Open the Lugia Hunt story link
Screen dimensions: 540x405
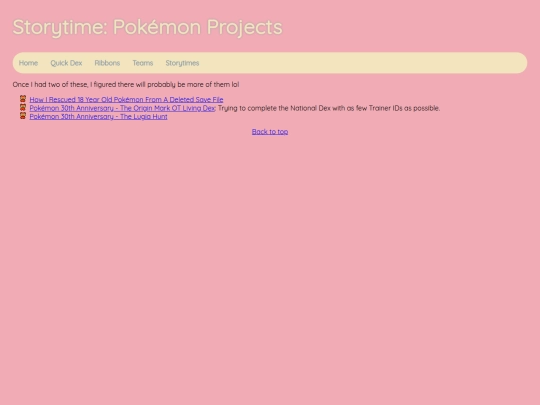click(98, 116)
